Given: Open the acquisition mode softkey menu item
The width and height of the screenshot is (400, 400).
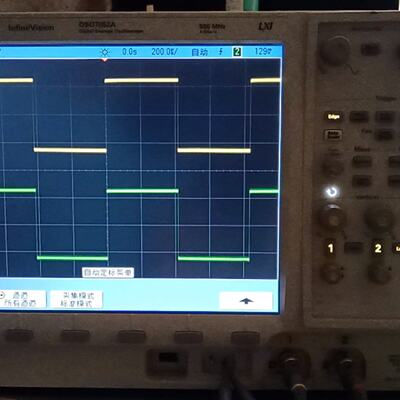Looking at the screenshot, I should point(77,299).
